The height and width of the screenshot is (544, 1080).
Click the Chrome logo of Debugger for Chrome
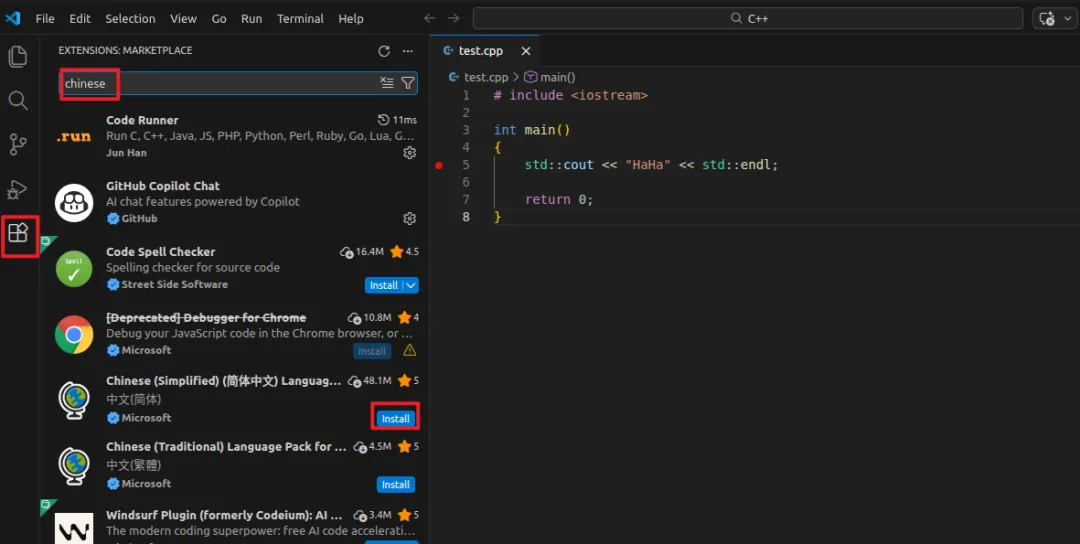pyautogui.click(x=74, y=335)
